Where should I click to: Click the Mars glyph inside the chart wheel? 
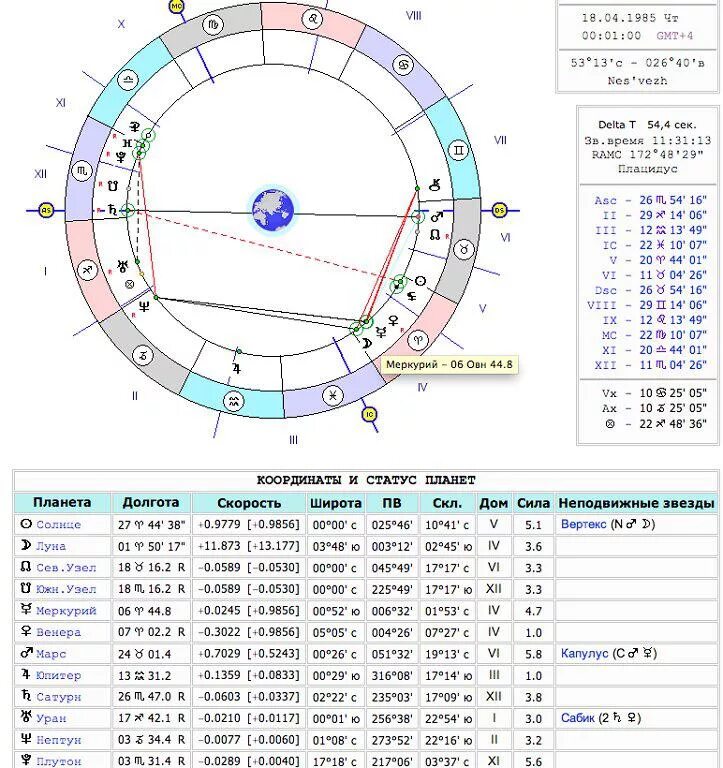(436, 216)
